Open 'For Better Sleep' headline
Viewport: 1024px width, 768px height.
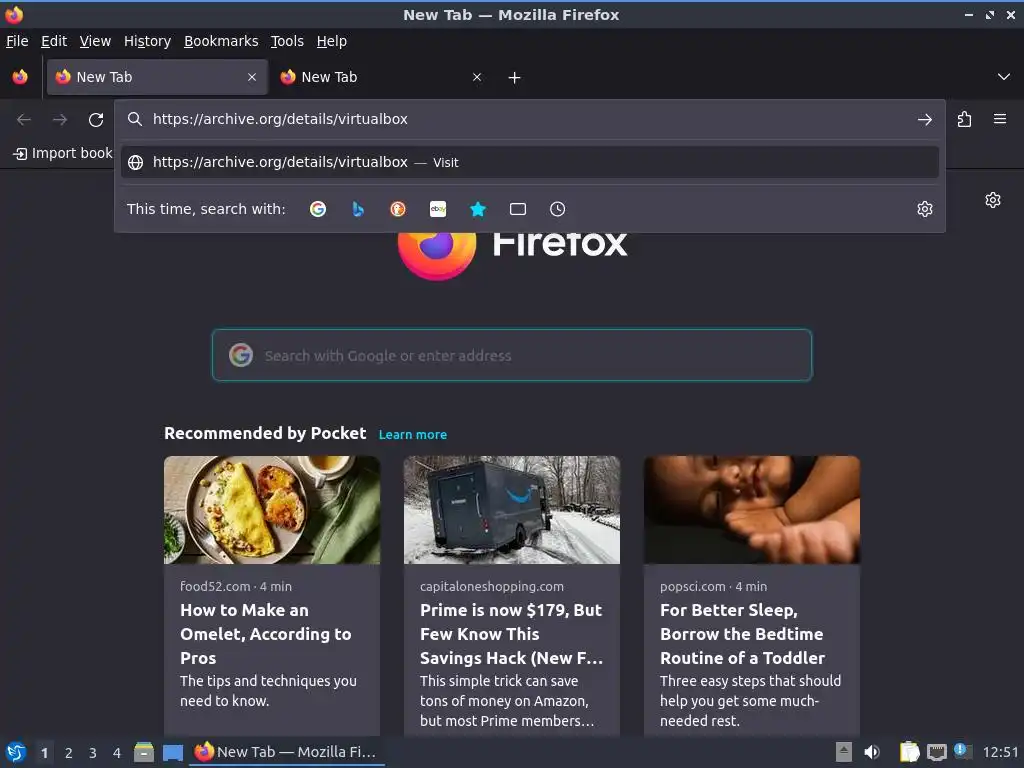tap(743, 634)
